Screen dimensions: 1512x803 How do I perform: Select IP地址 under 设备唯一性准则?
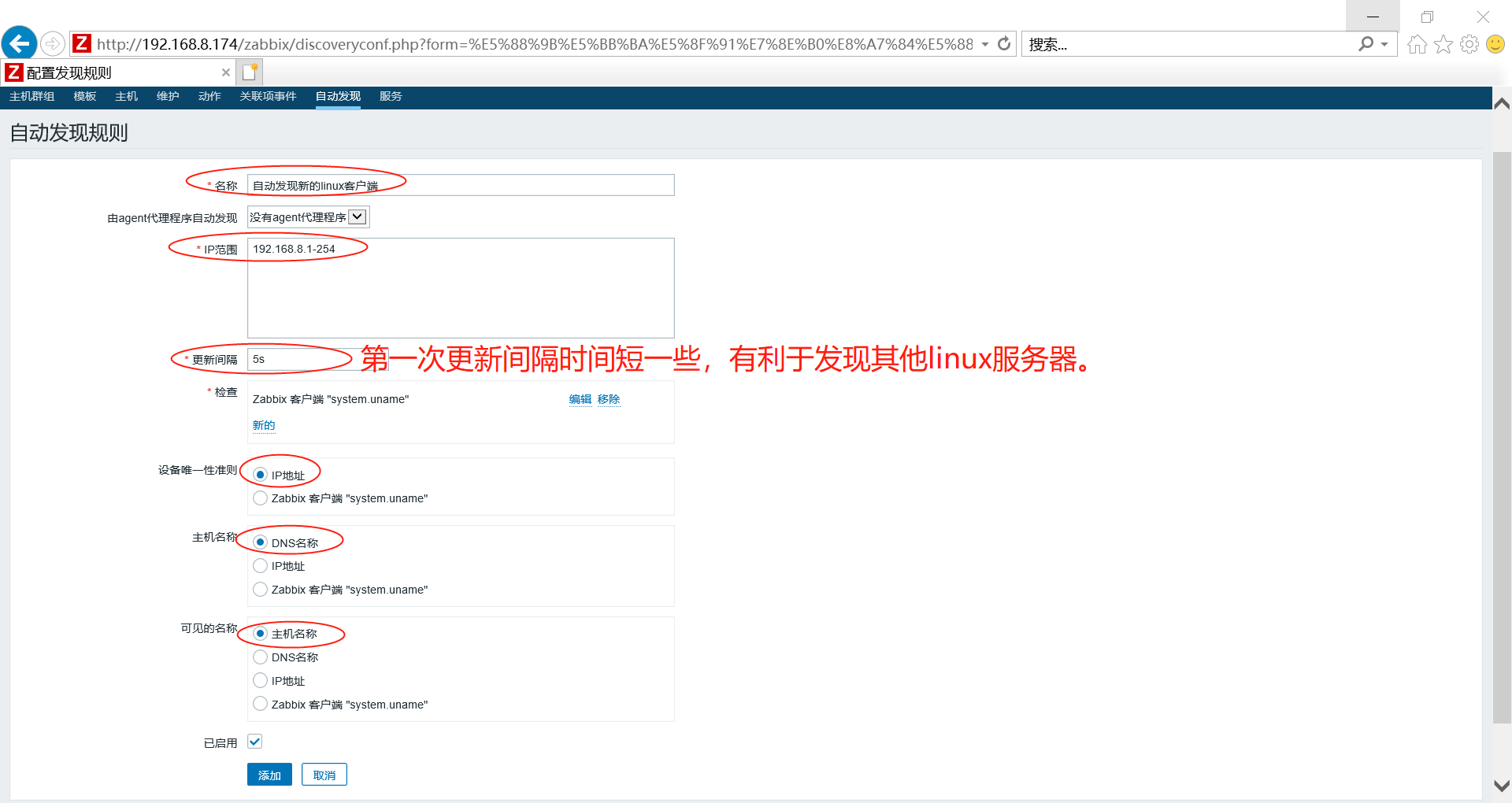[x=261, y=475]
